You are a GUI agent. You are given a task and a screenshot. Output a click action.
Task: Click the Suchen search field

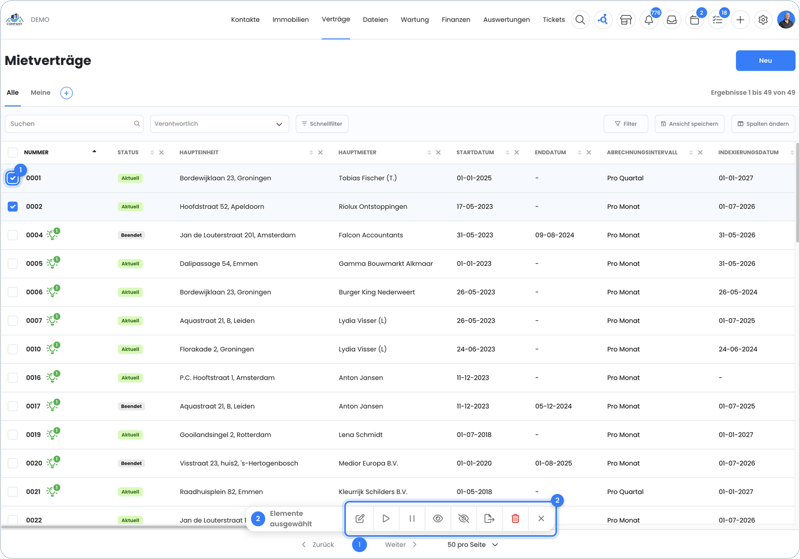click(x=74, y=124)
